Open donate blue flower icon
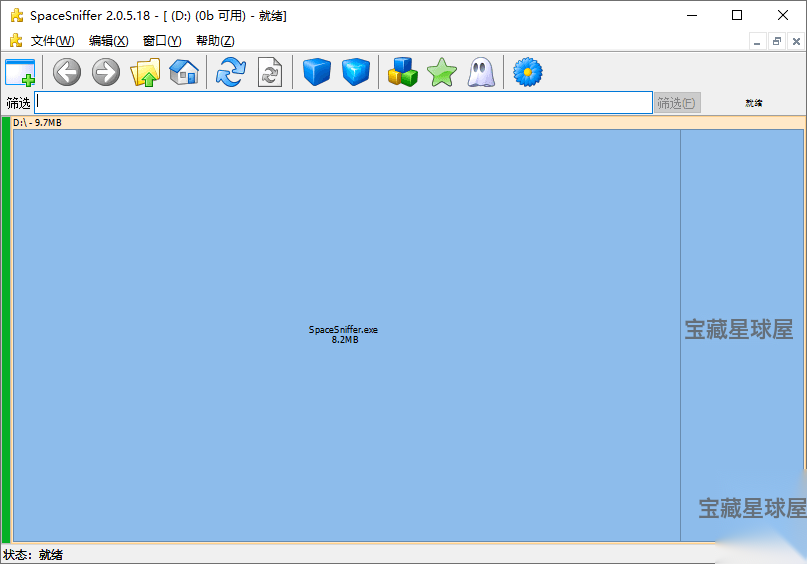The width and height of the screenshot is (807, 564). tap(528, 72)
